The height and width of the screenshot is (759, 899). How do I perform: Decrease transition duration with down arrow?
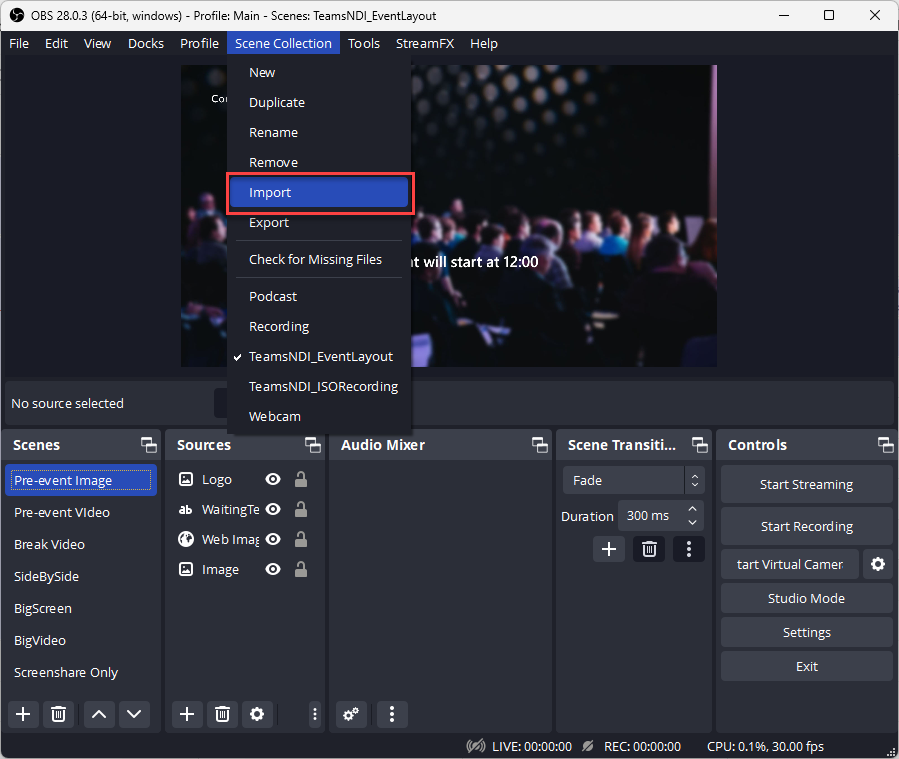[x=693, y=522]
